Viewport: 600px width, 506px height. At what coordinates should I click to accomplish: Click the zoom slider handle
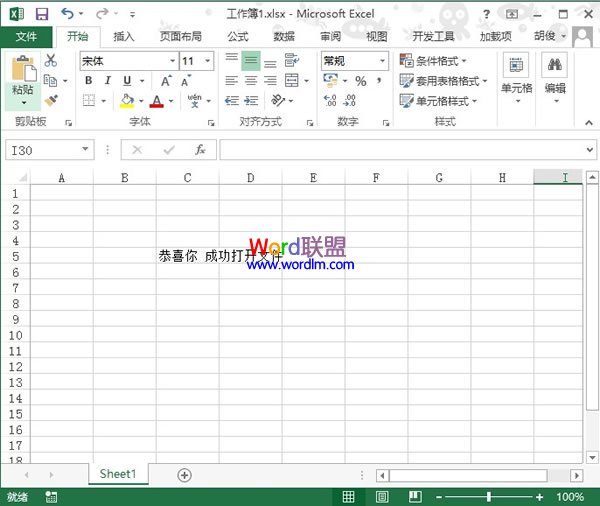pyautogui.click(x=489, y=497)
